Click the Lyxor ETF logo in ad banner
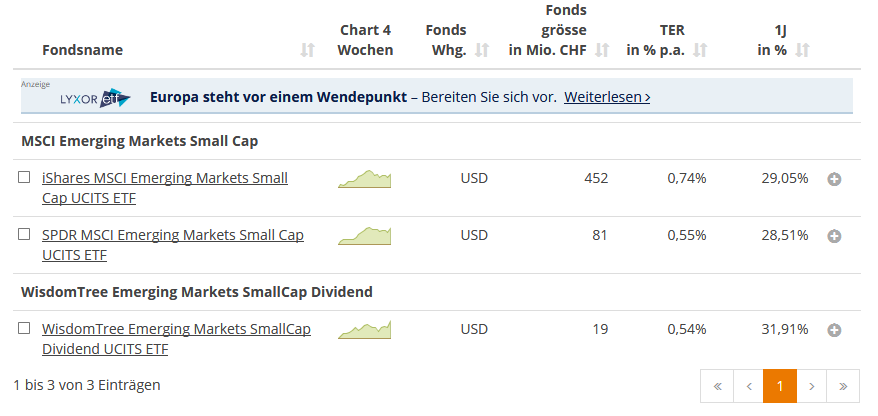The height and width of the screenshot is (416, 878). [95, 99]
